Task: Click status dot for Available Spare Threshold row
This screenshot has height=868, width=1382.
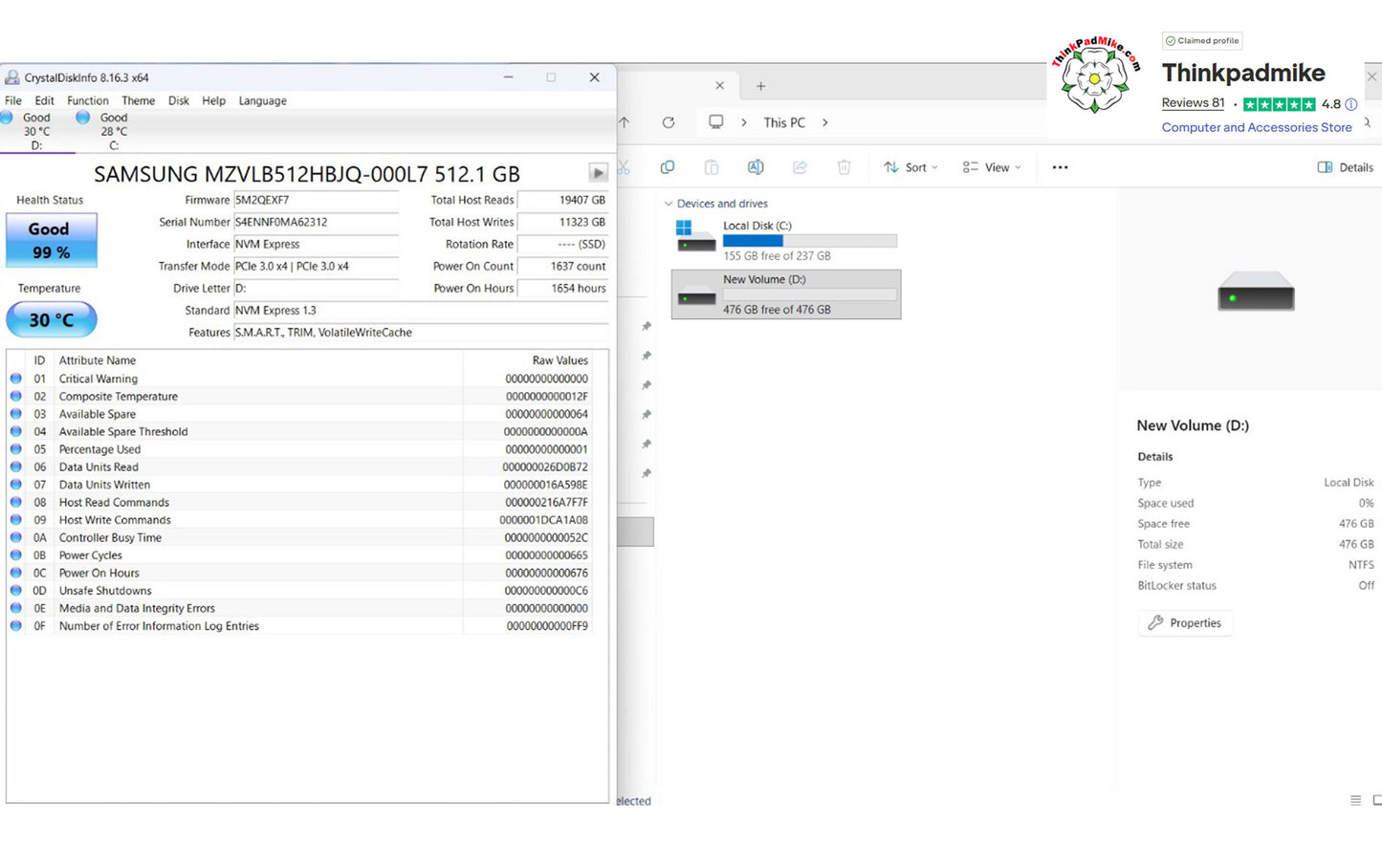Action: pyautogui.click(x=16, y=431)
